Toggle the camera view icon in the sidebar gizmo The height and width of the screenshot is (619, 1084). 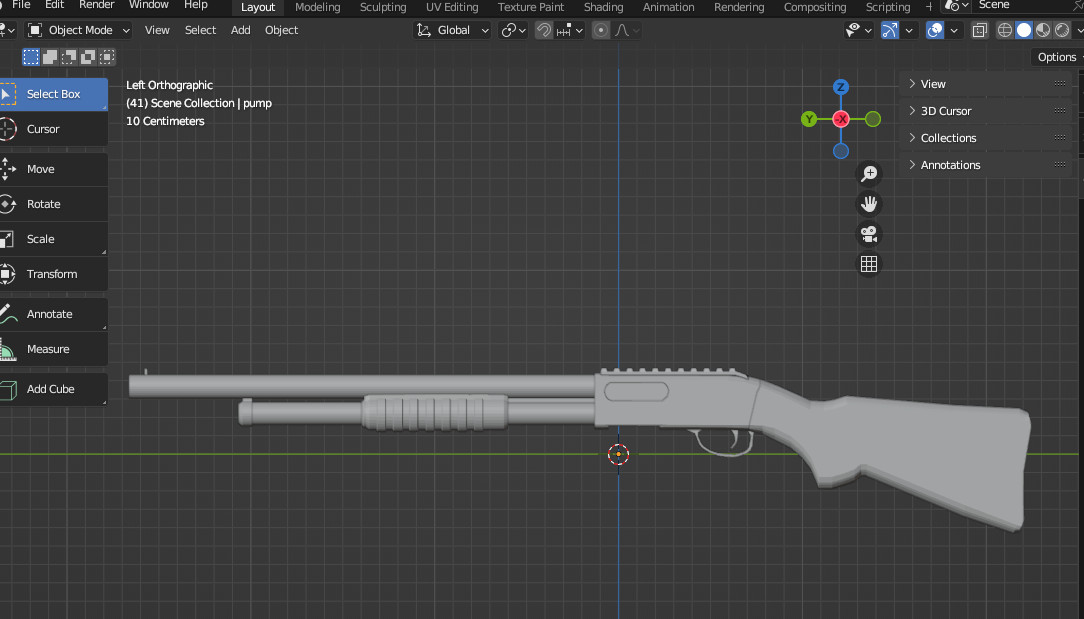pyautogui.click(x=869, y=234)
